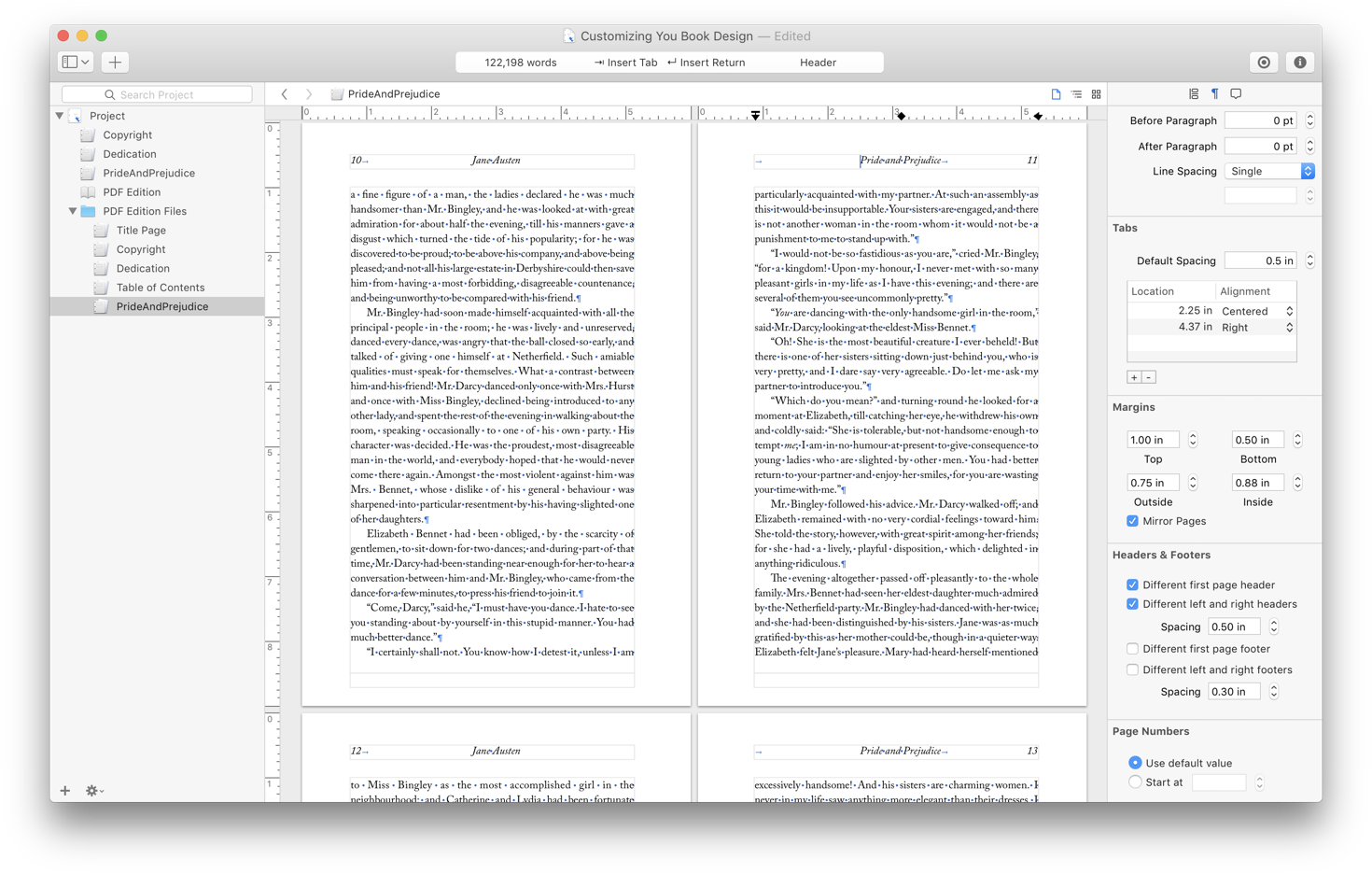This screenshot has height=873, width=1372.
Task: Open the Line Spacing dropdown
Action: [x=1269, y=172]
